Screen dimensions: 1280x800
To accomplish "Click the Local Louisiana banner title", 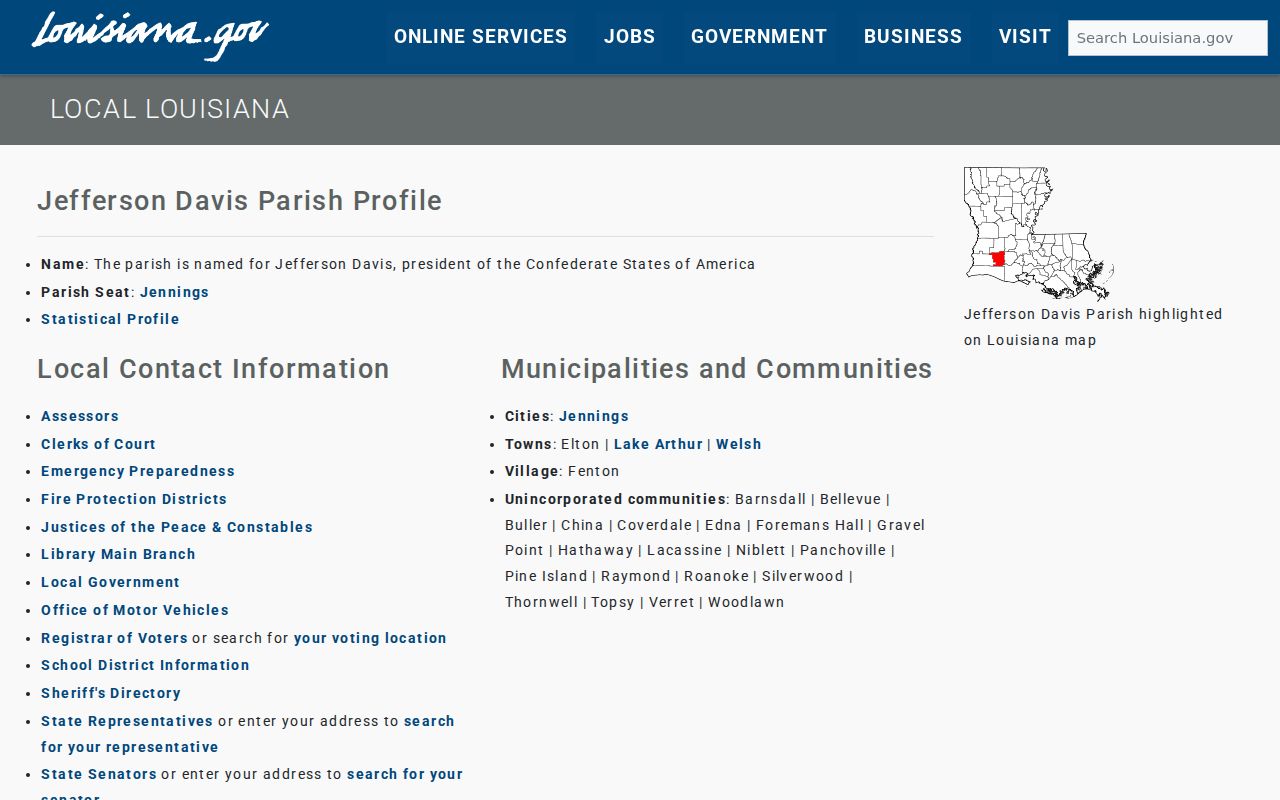I will pyautogui.click(x=170, y=109).
